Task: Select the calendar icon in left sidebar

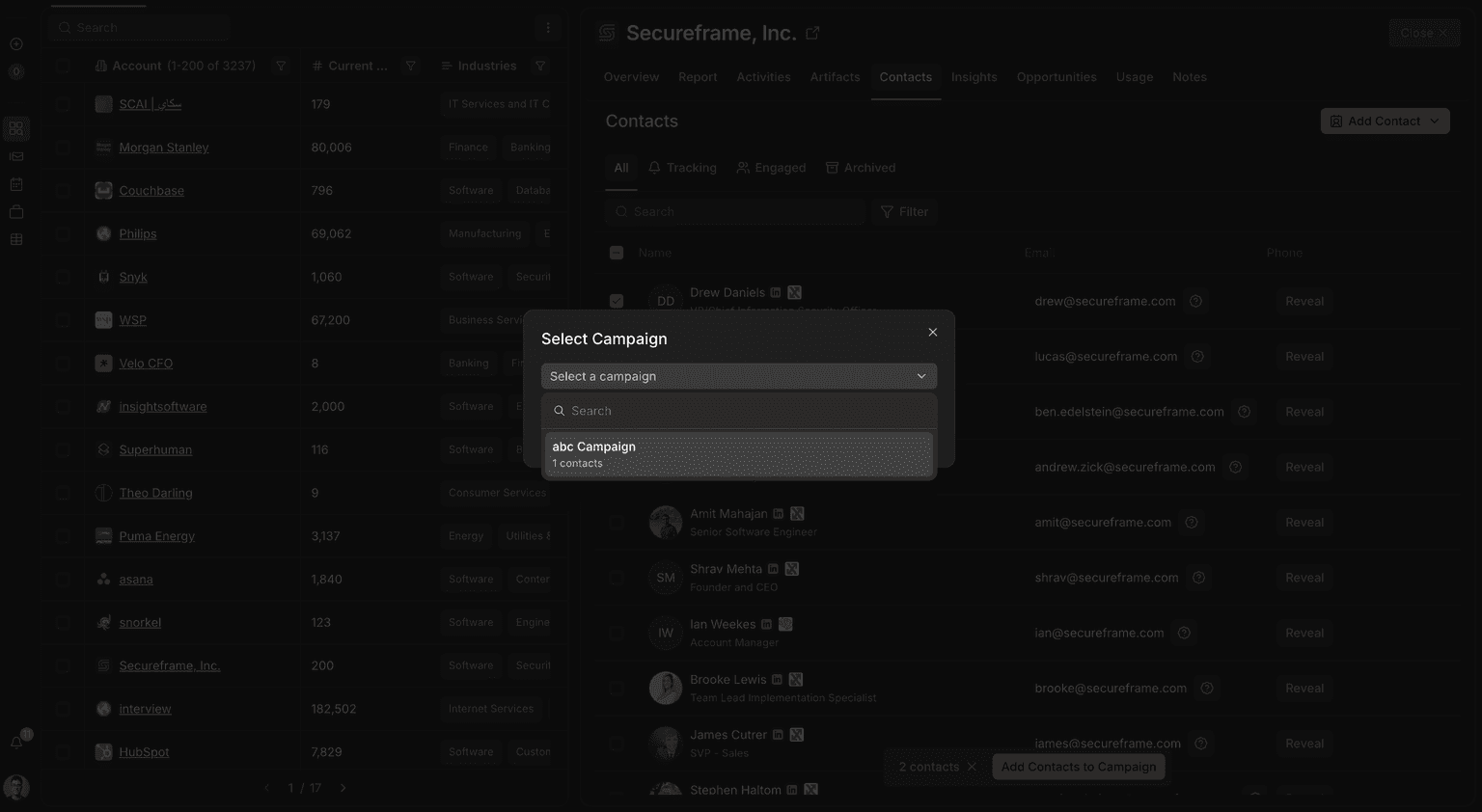Action: (x=16, y=183)
